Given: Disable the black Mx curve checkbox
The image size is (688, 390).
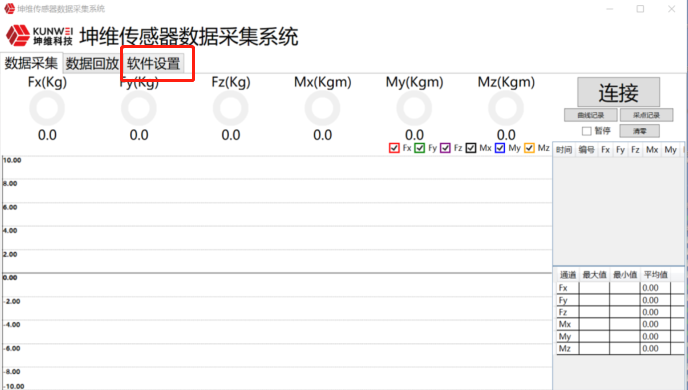Looking at the screenshot, I should click(x=471, y=148).
